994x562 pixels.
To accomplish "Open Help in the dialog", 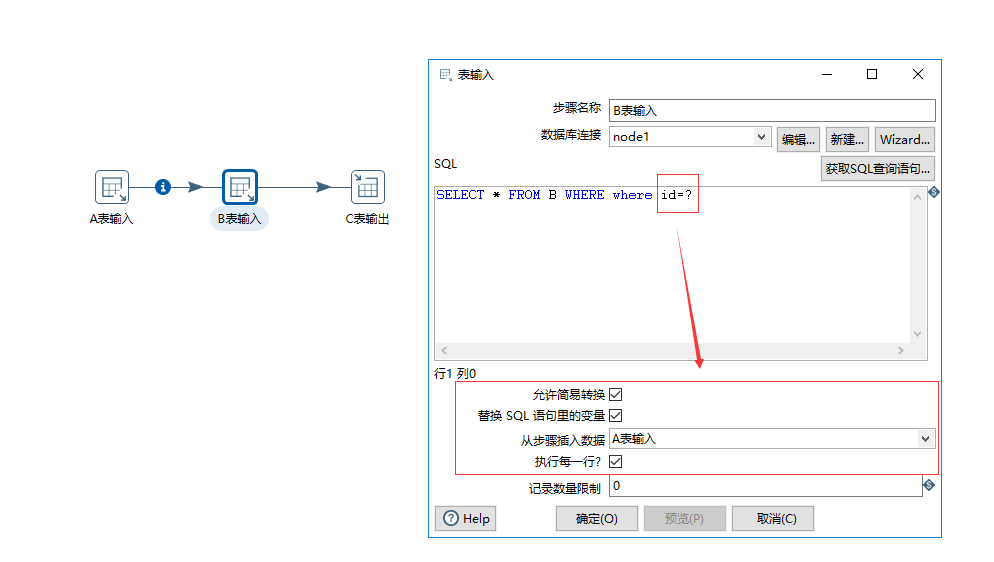I will pyautogui.click(x=466, y=518).
